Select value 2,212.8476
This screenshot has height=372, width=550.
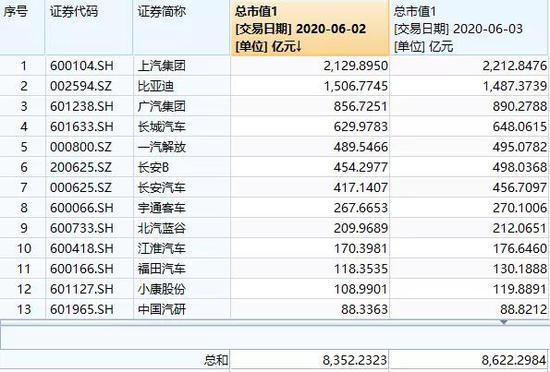[x=514, y=66]
